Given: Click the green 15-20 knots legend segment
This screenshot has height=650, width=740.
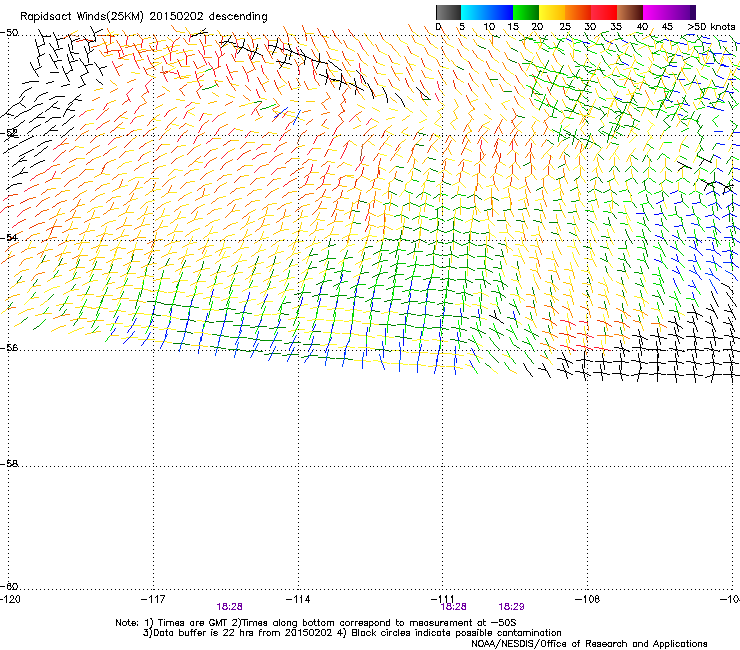Looking at the screenshot, I should point(526,12).
